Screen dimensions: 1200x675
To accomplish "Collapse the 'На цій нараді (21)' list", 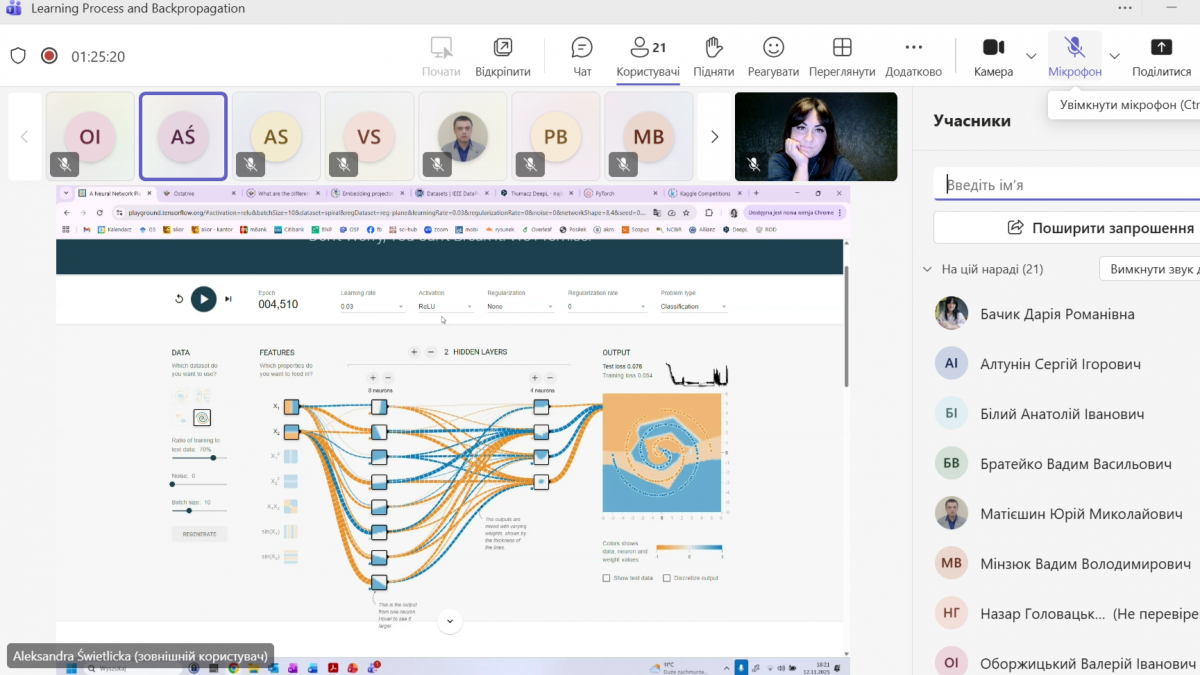I will 927,269.
